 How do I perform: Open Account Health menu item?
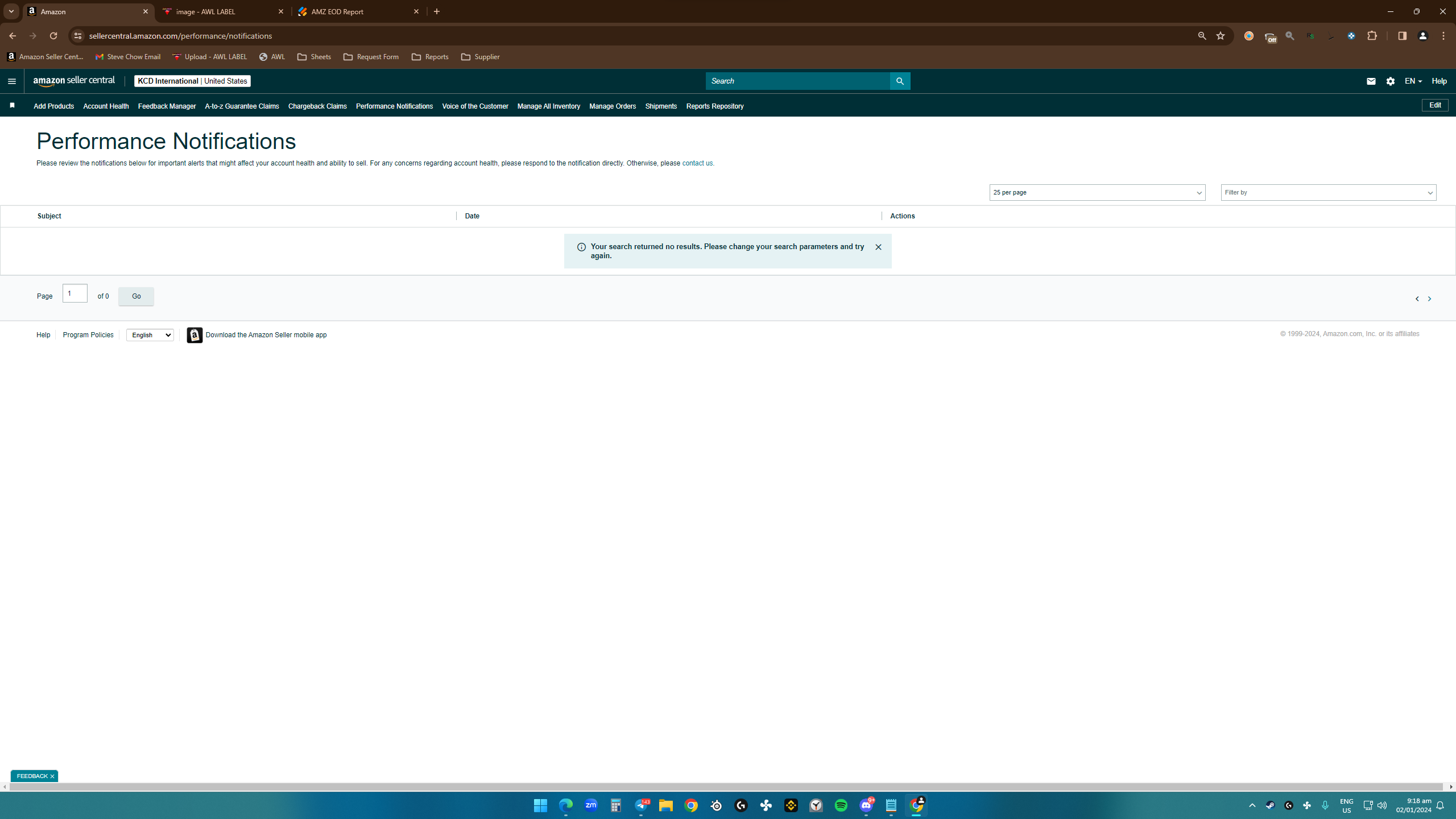106,106
